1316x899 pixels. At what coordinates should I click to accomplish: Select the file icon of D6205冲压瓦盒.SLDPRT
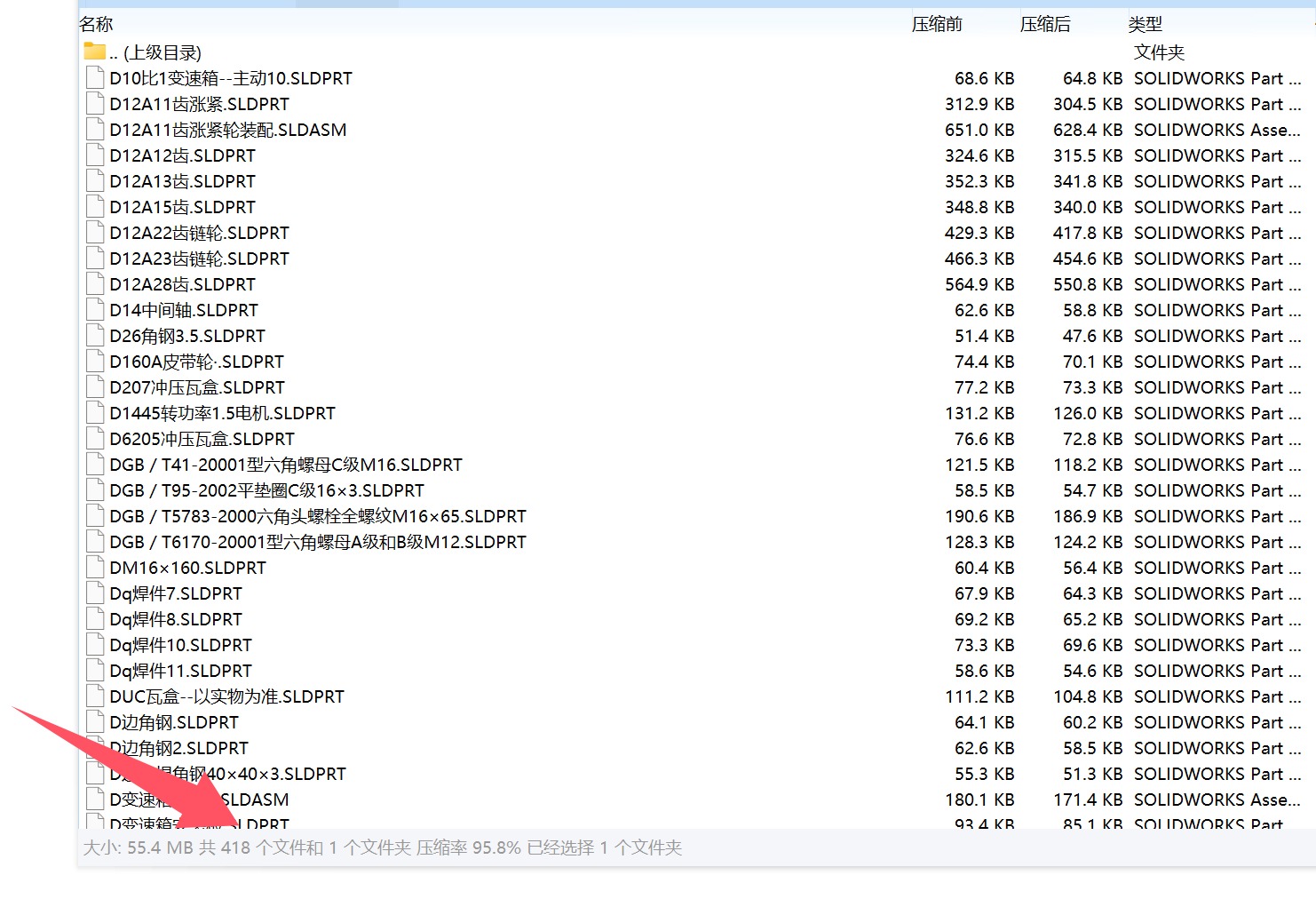(x=95, y=438)
